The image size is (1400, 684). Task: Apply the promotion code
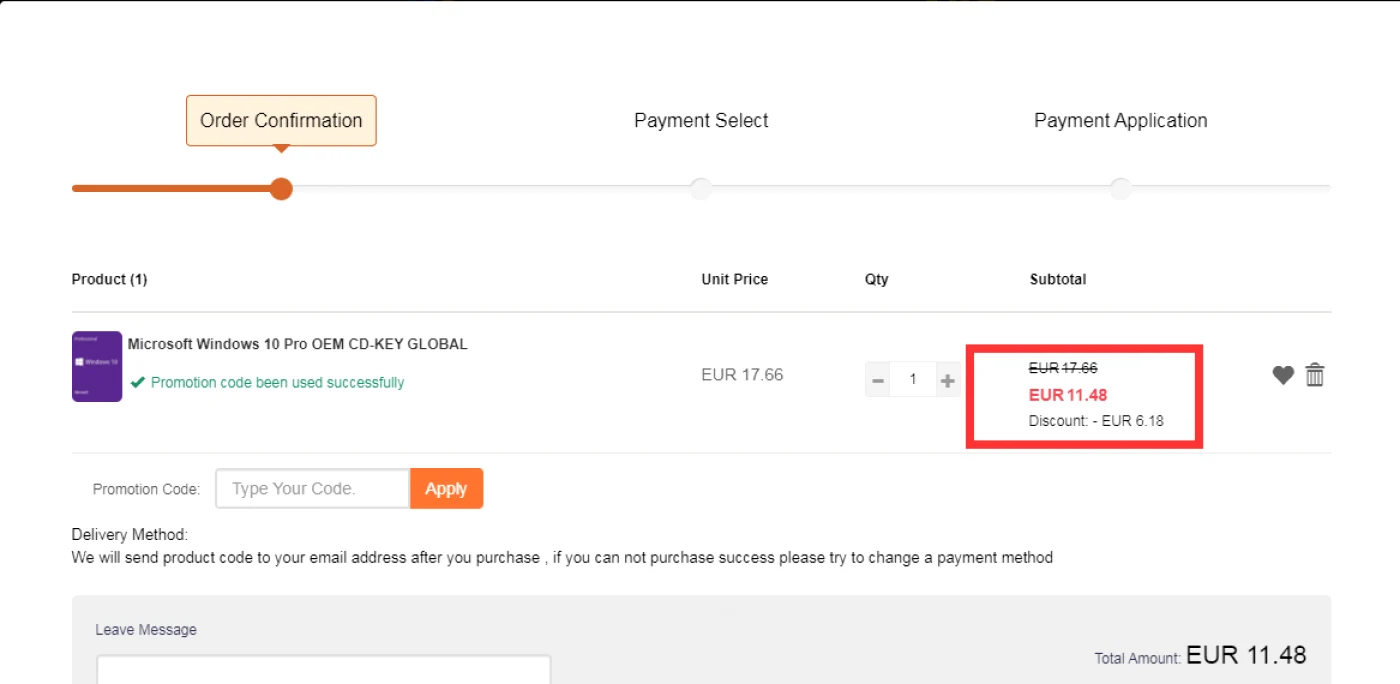446,489
